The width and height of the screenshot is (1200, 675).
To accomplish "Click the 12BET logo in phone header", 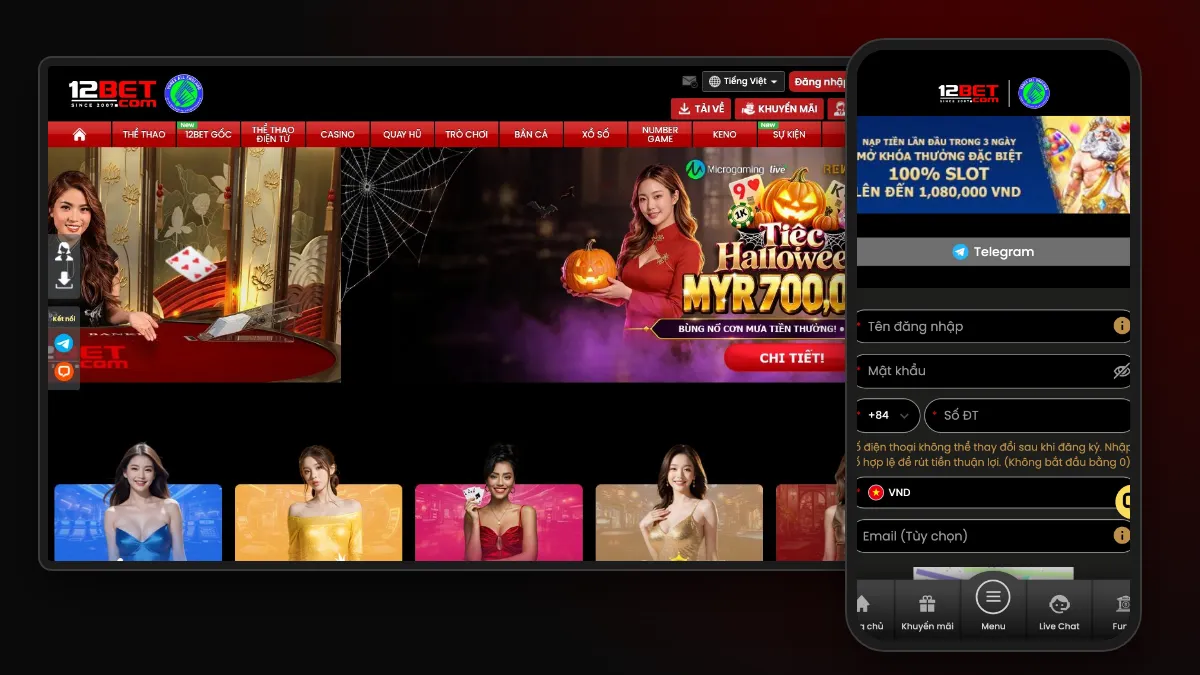I will (968, 94).
